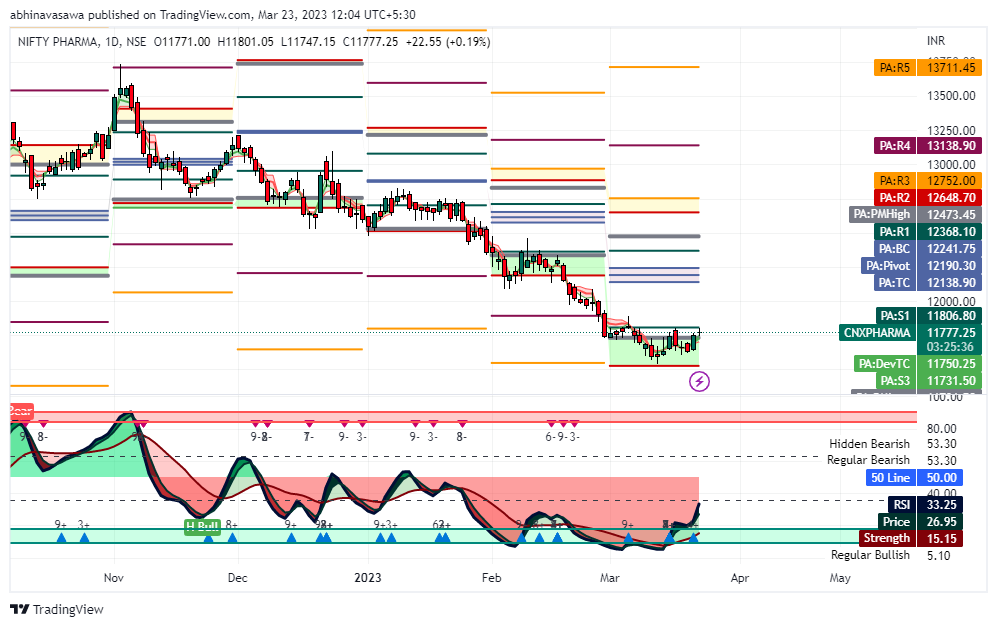Click the Regular Bearish indicator label
The image size is (997, 627).
(x=868, y=460)
